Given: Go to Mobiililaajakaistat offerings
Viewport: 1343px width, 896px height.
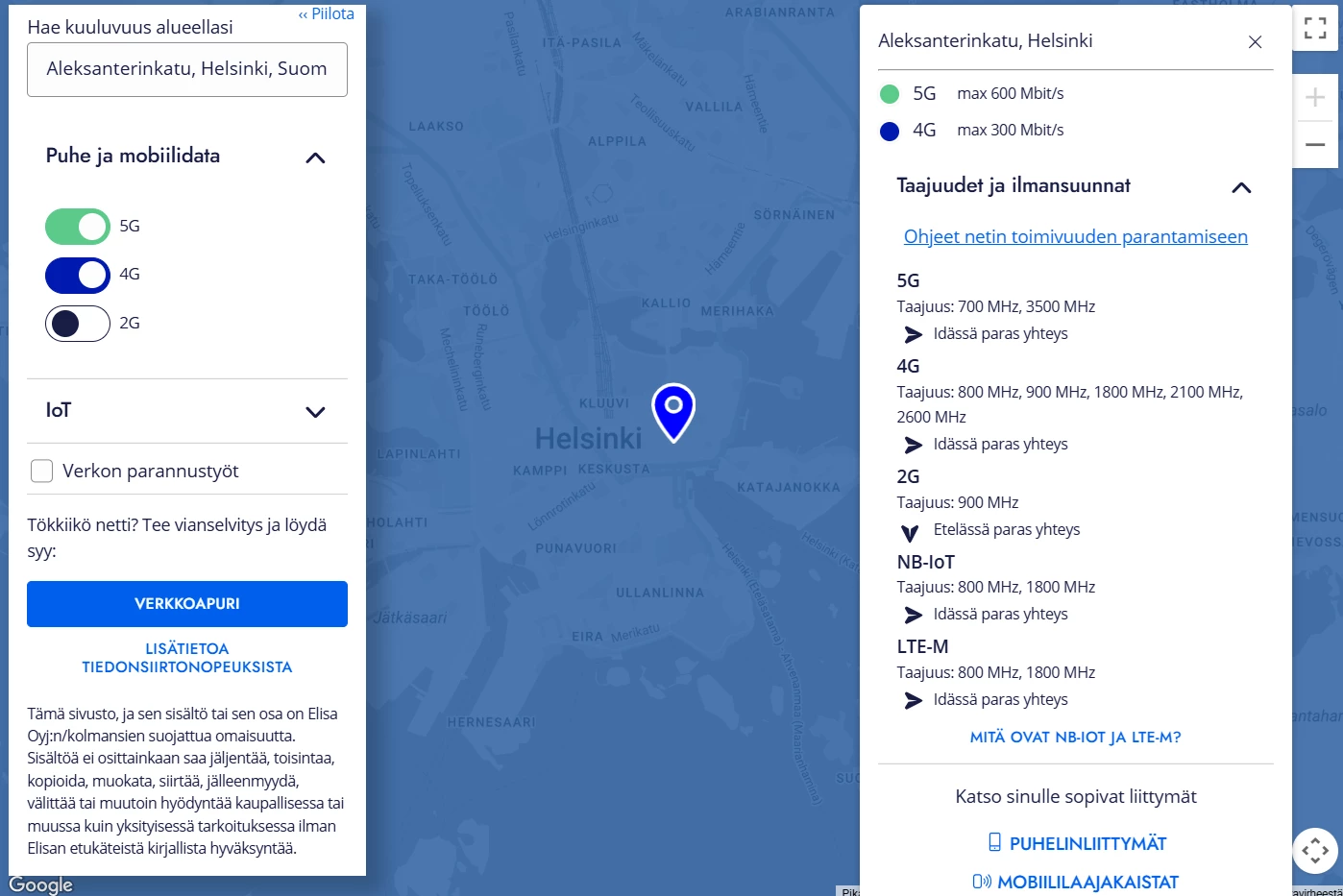Looking at the screenshot, I should tap(1087, 882).
